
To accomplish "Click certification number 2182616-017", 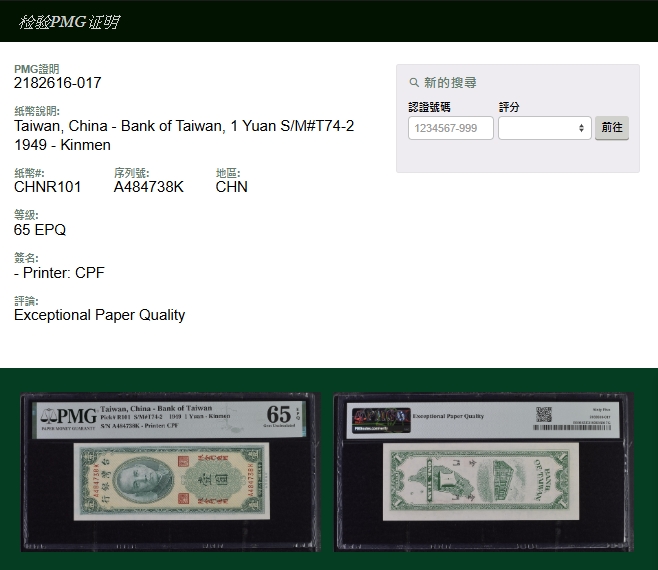I will click(x=57, y=83).
